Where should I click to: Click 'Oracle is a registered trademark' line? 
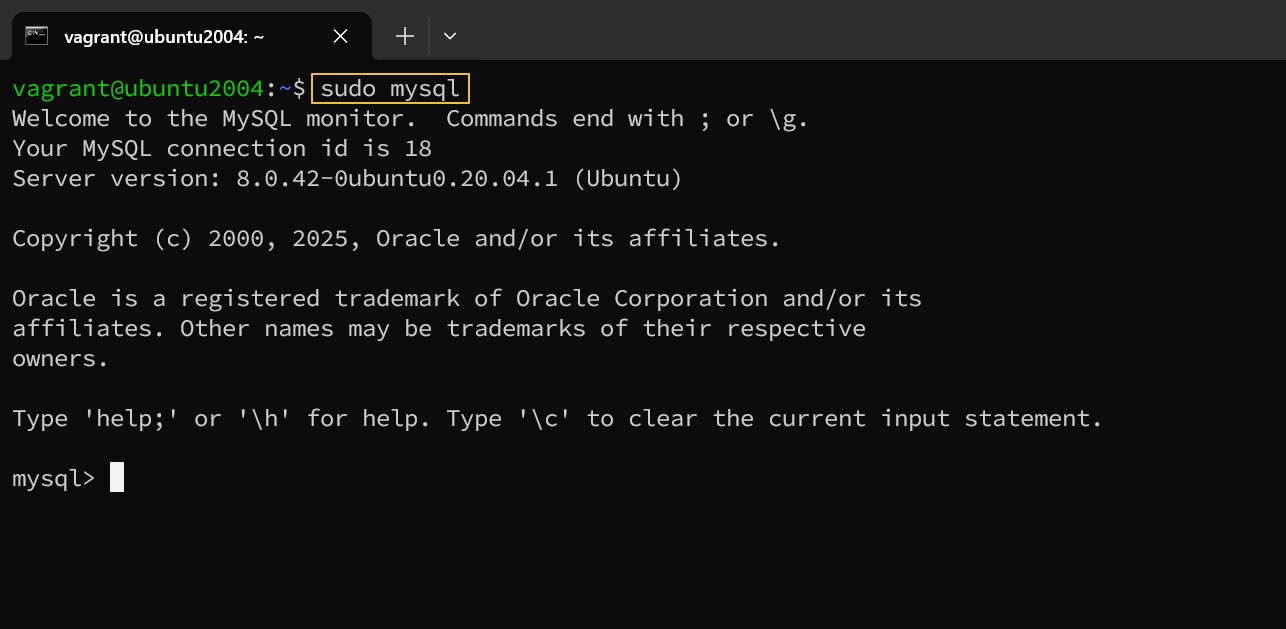[x=467, y=299]
